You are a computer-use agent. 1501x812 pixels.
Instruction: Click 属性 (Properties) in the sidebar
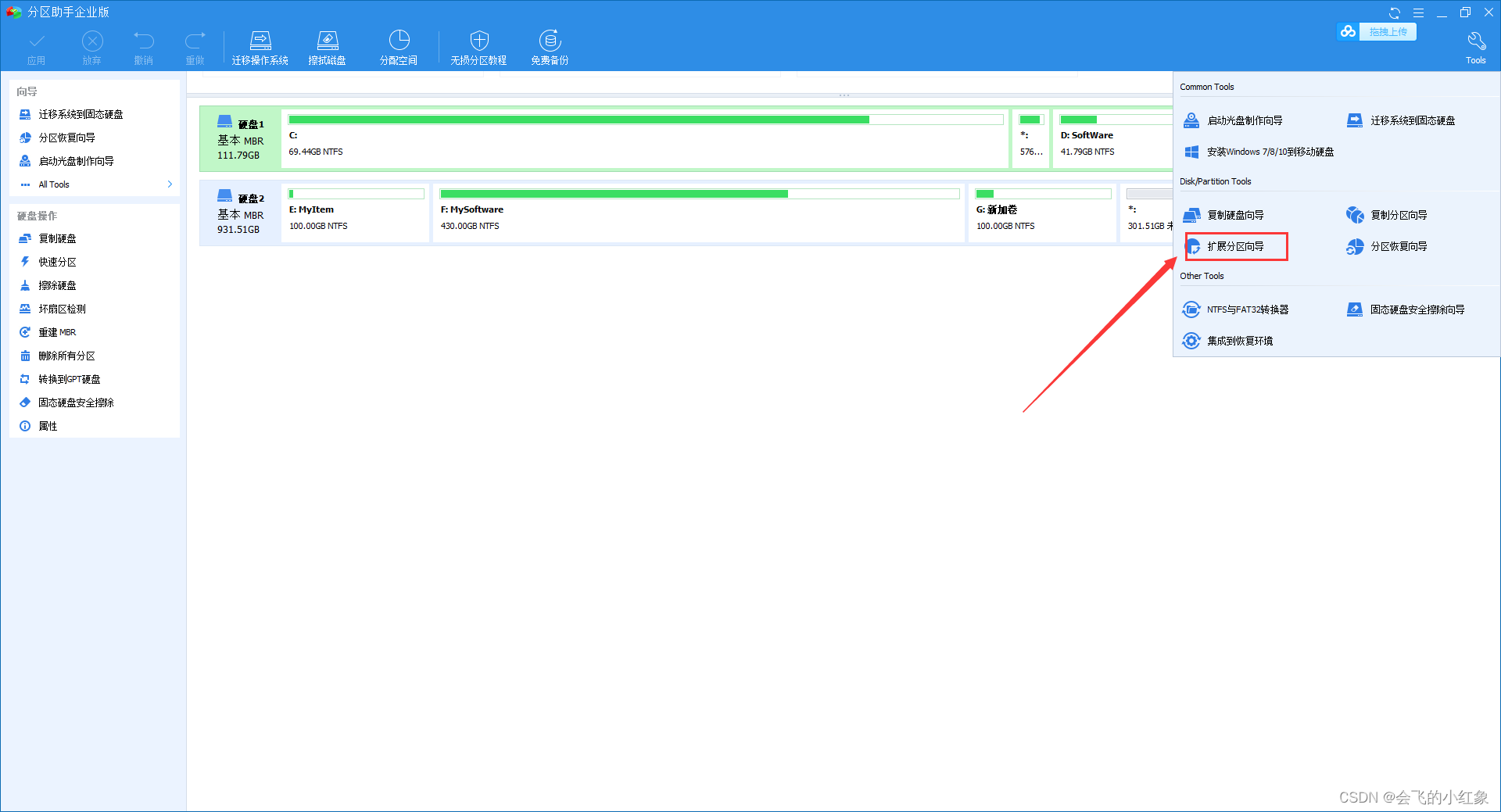(x=48, y=426)
